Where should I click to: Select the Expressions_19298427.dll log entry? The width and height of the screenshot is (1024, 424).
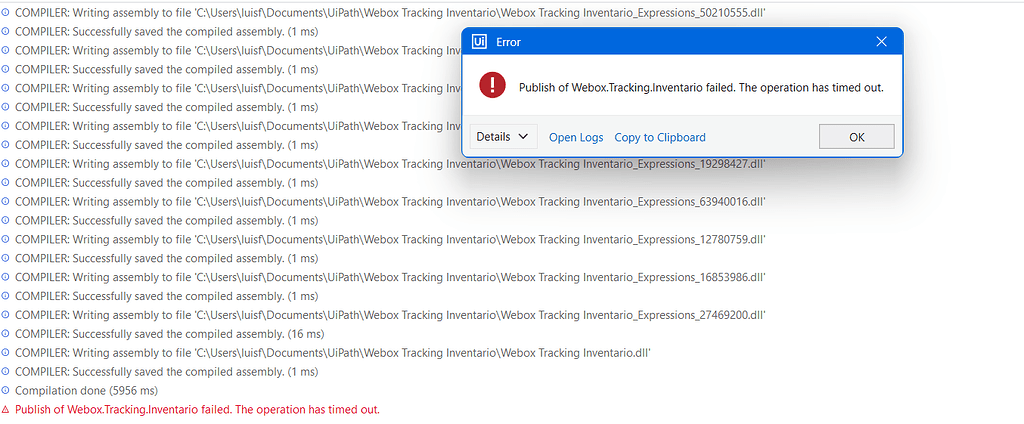(x=390, y=163)
